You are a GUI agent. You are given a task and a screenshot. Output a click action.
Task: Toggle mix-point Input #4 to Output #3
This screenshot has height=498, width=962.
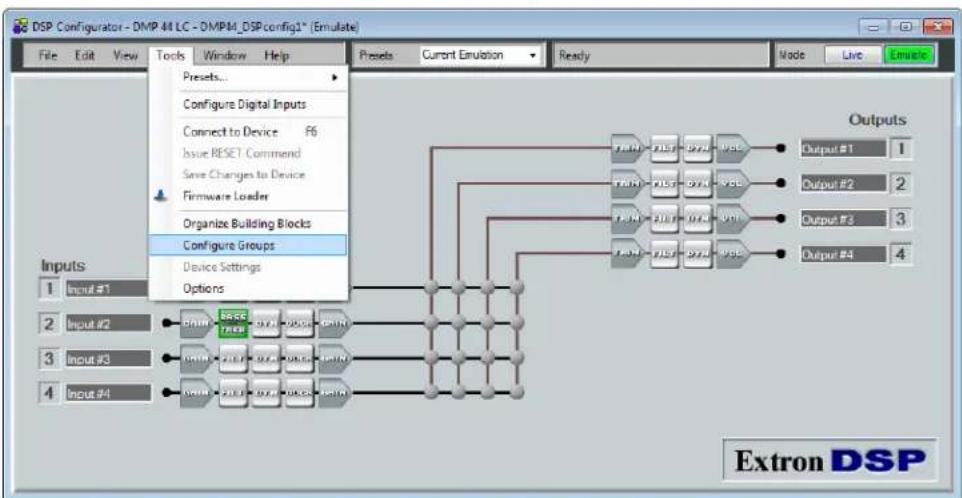point(488,391)
